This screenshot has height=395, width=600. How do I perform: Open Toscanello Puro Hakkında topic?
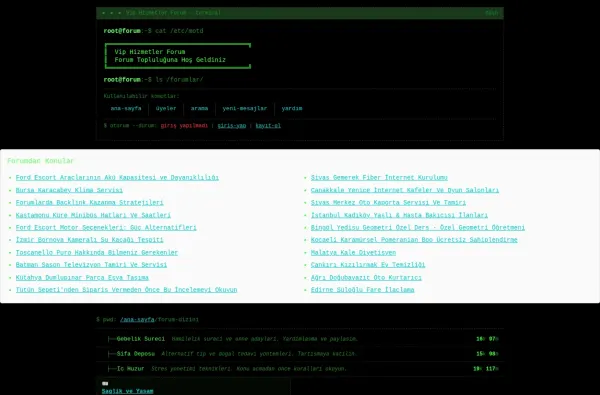(x=97, y=253)
